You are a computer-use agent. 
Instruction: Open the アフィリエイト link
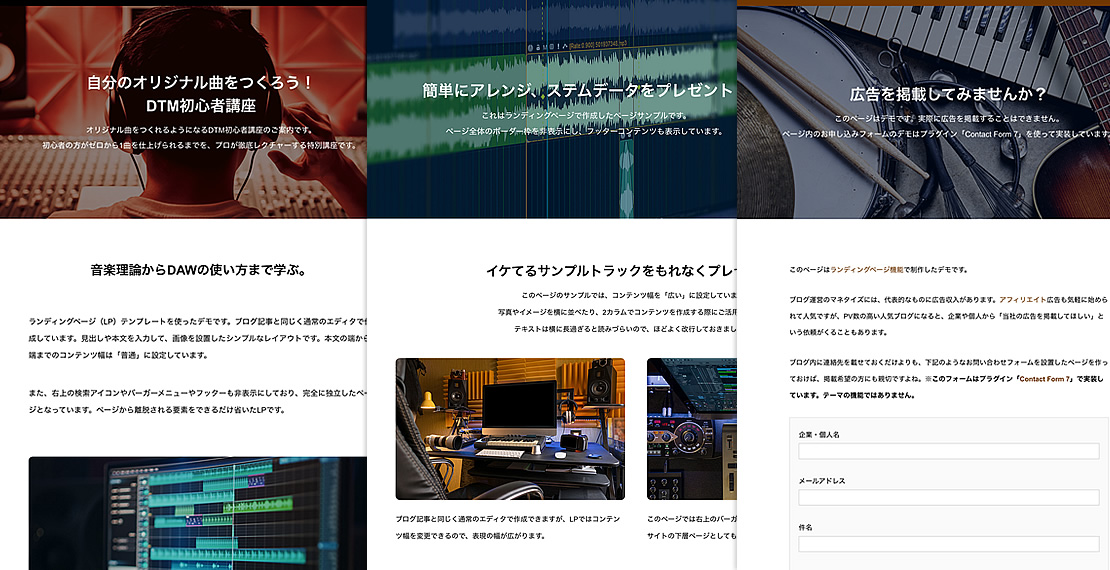tap(1022, 300)
